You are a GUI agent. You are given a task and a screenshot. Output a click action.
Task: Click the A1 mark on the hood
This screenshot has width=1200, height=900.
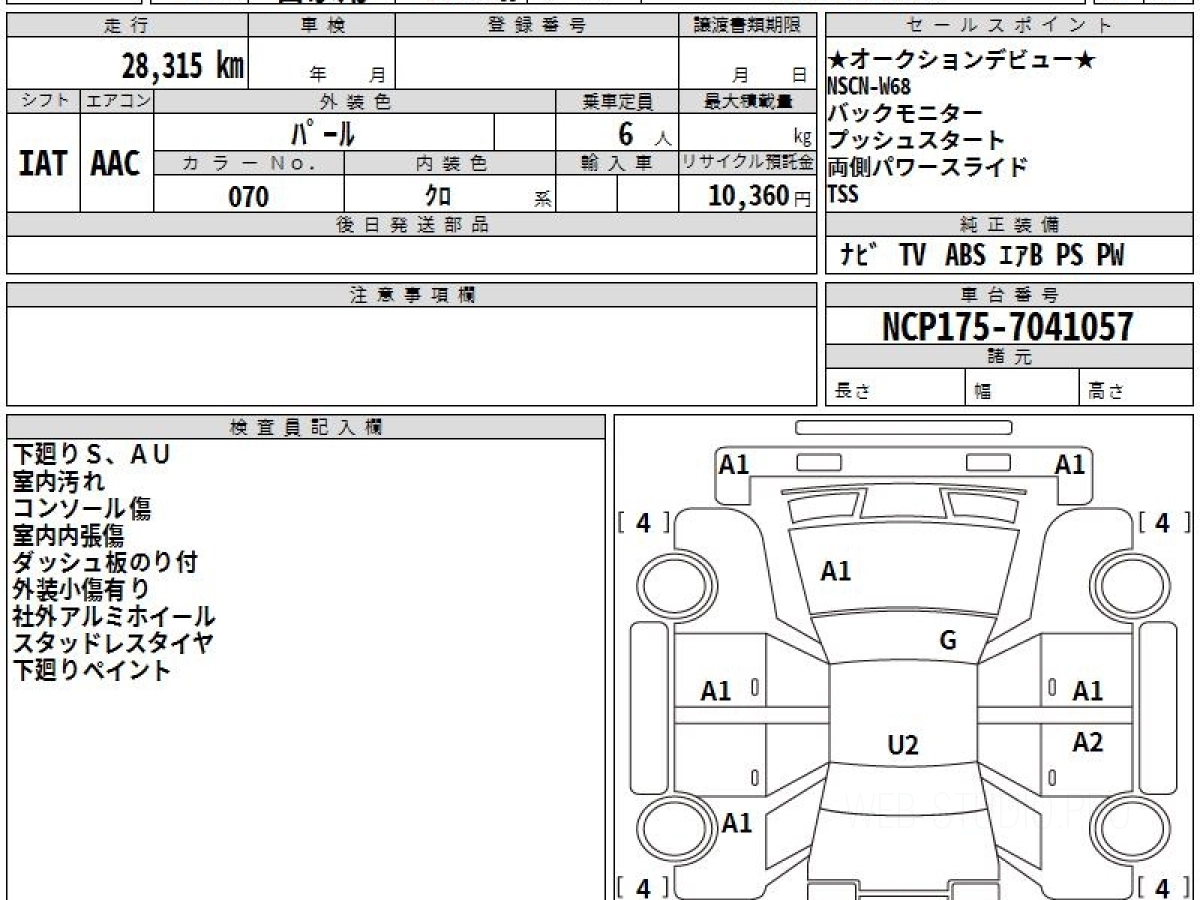836,572
